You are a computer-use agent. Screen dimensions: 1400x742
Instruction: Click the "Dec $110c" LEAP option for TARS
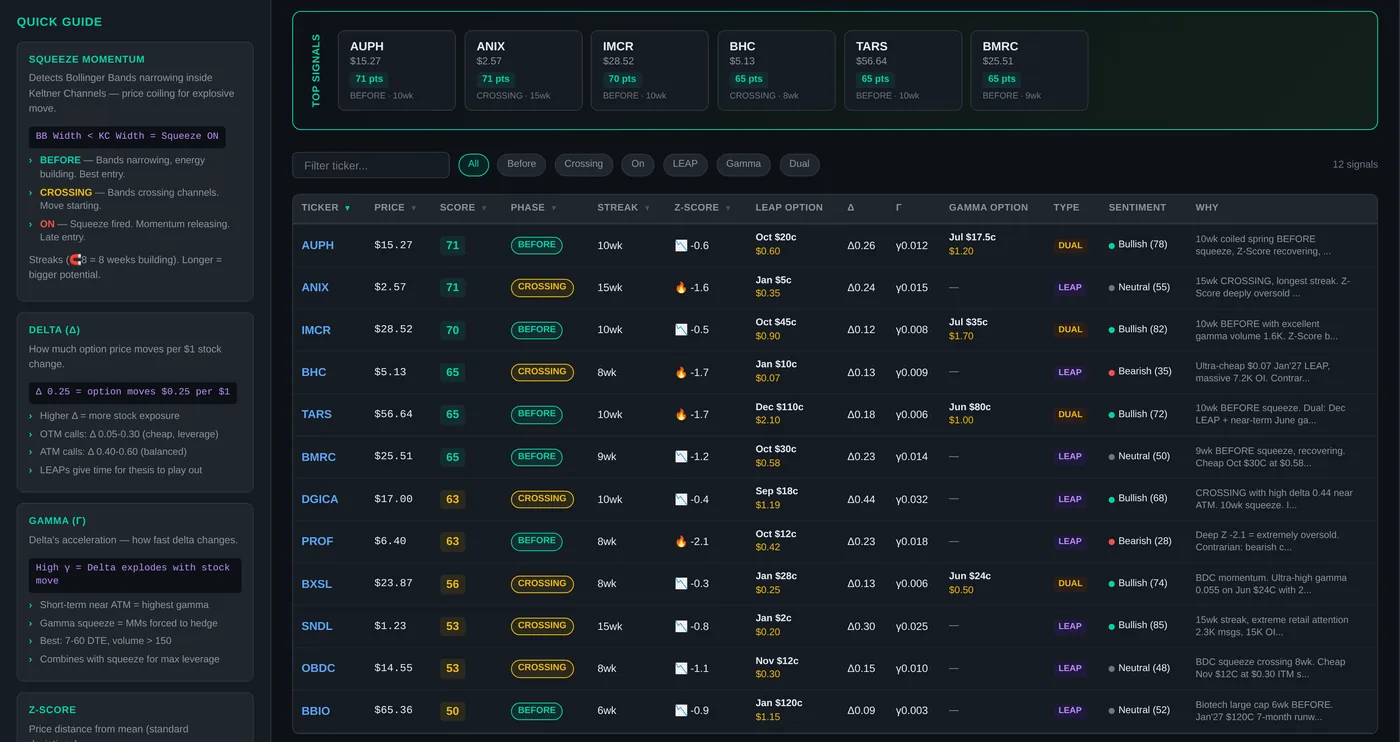point(779,407)
